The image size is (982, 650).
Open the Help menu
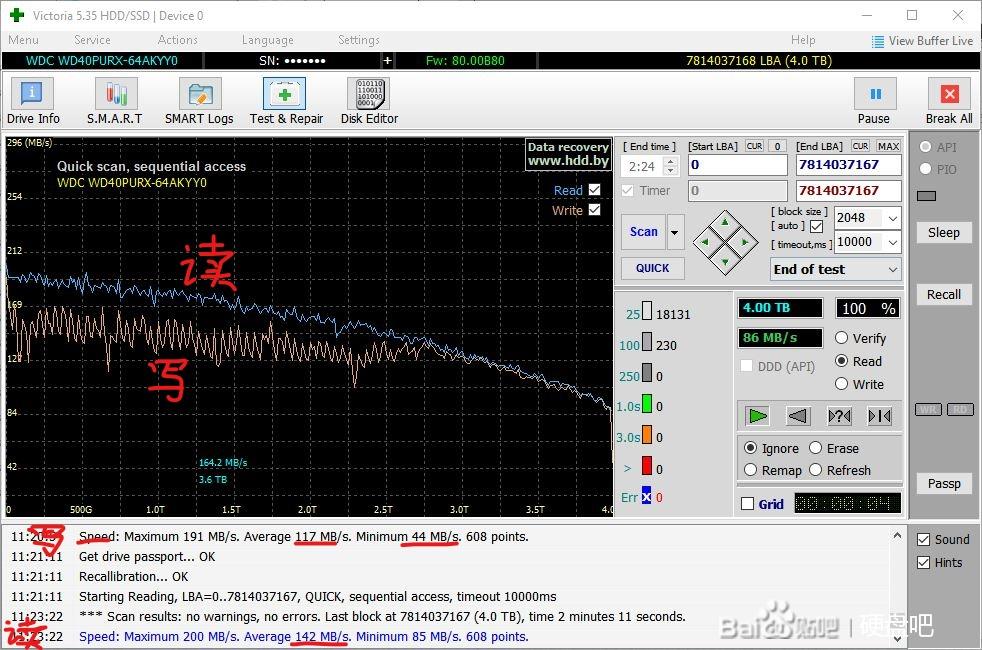[803, 40]
